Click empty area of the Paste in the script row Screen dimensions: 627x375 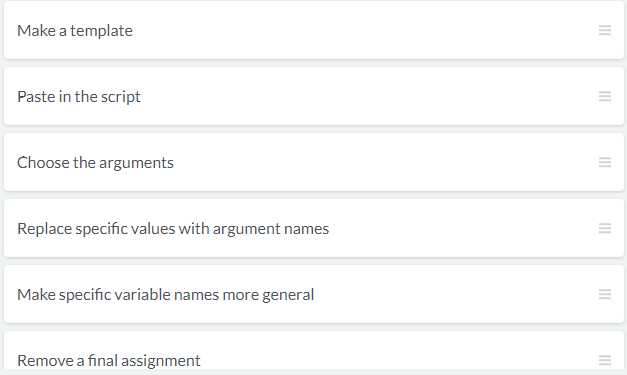pos(368,96)
